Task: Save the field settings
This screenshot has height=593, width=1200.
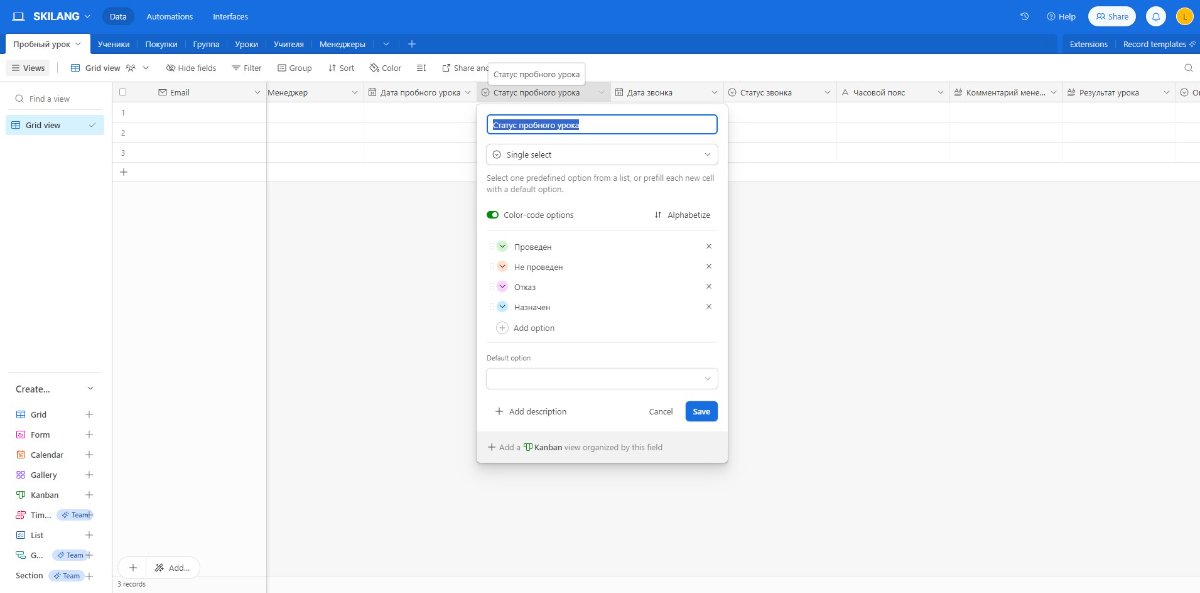Action: coord(701,411)
